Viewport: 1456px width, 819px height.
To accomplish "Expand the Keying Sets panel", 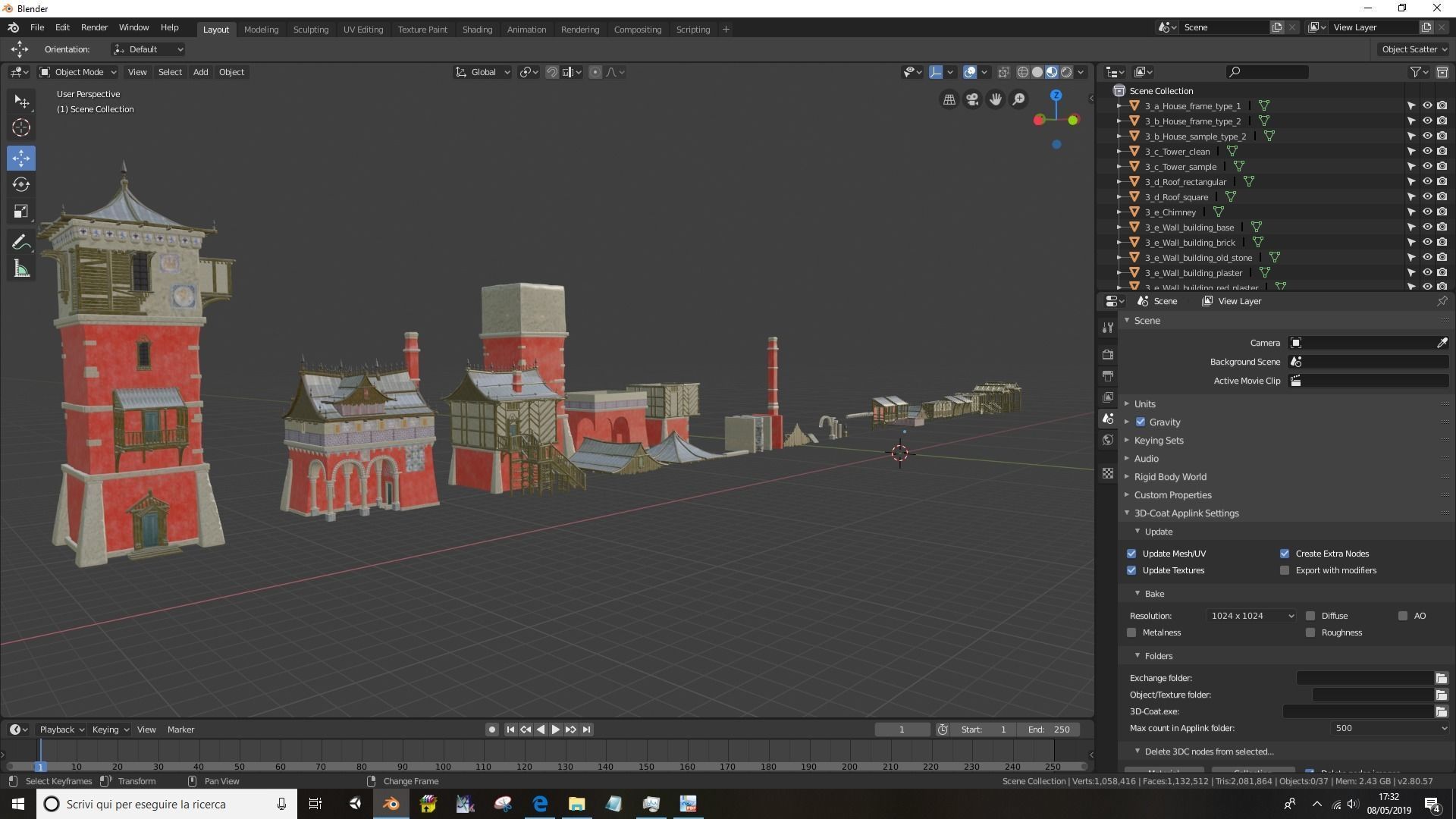I will tap(1158, 441).
